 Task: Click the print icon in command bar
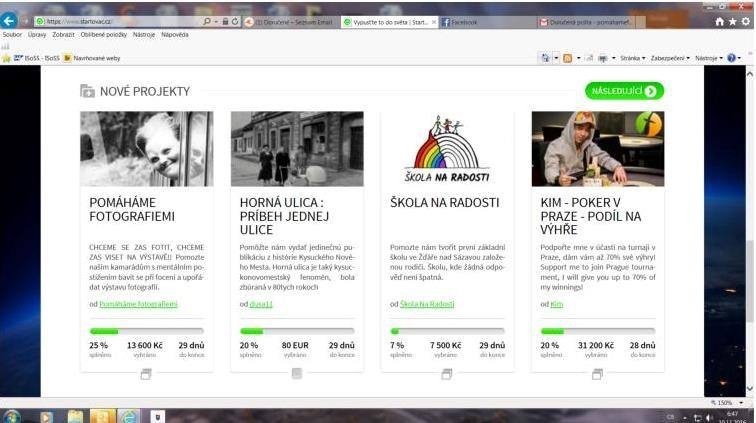603,58
